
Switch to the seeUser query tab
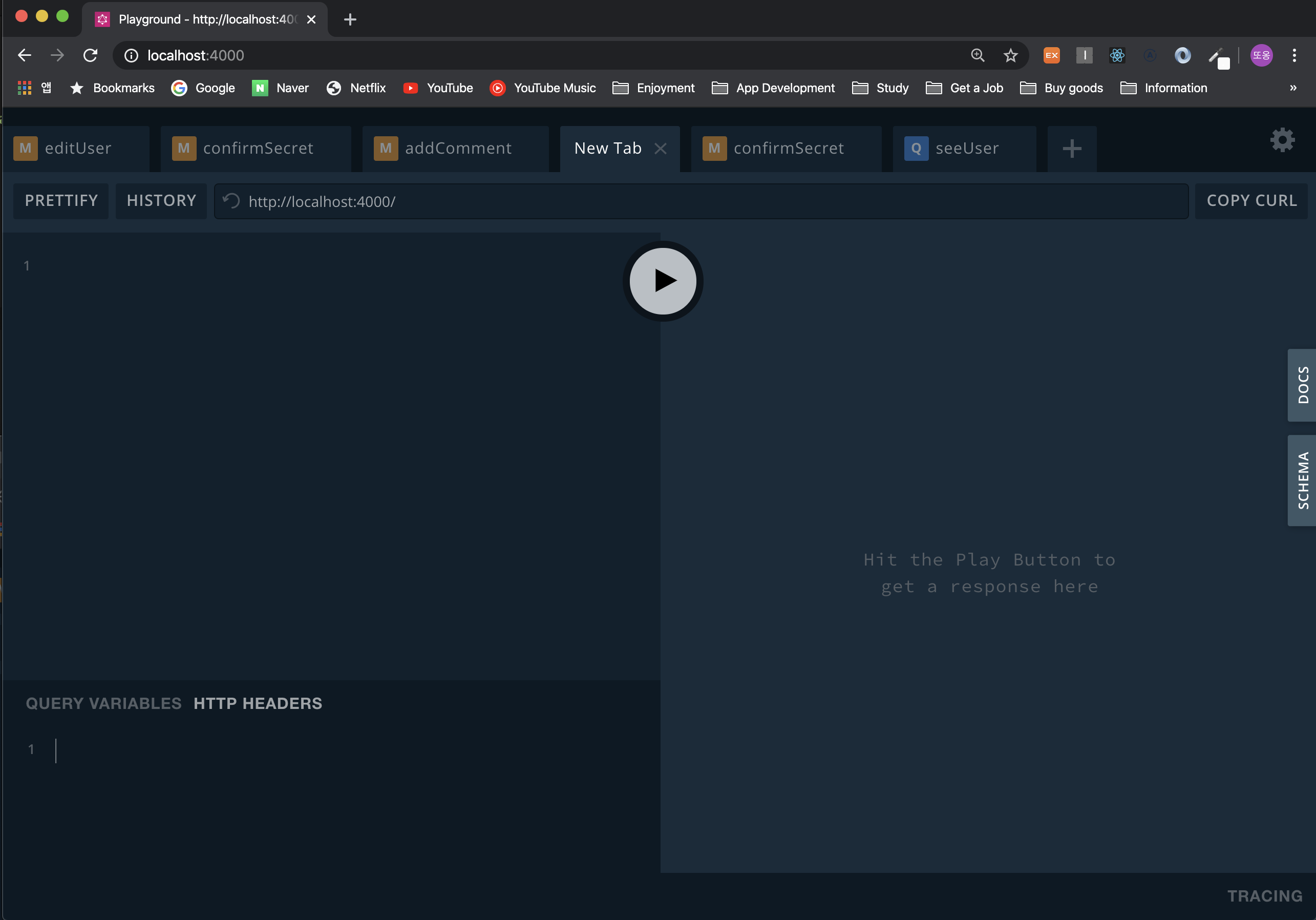point(965,149)
